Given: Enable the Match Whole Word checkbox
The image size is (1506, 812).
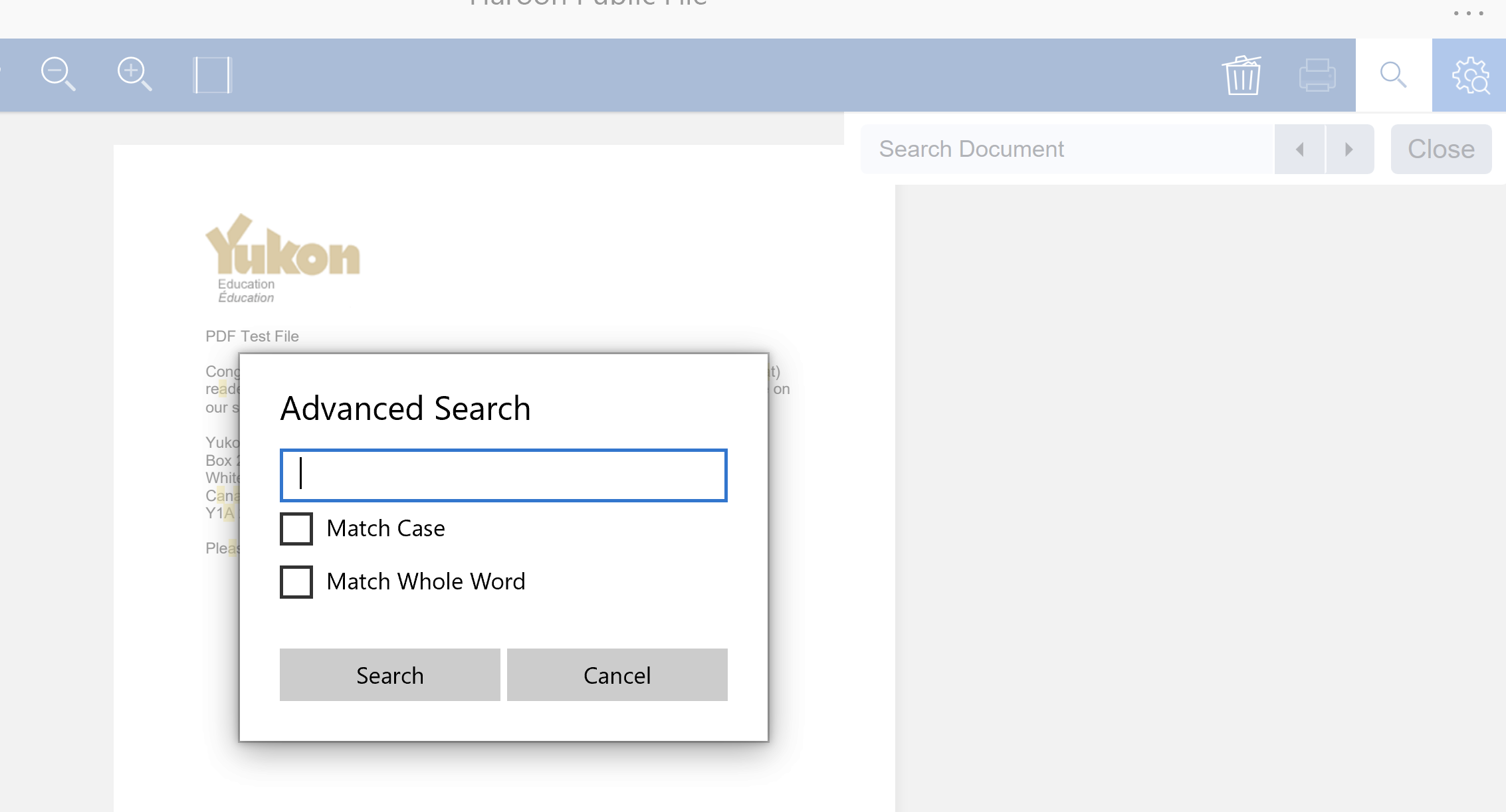Looking at the screenshot, I should (296, 581).
